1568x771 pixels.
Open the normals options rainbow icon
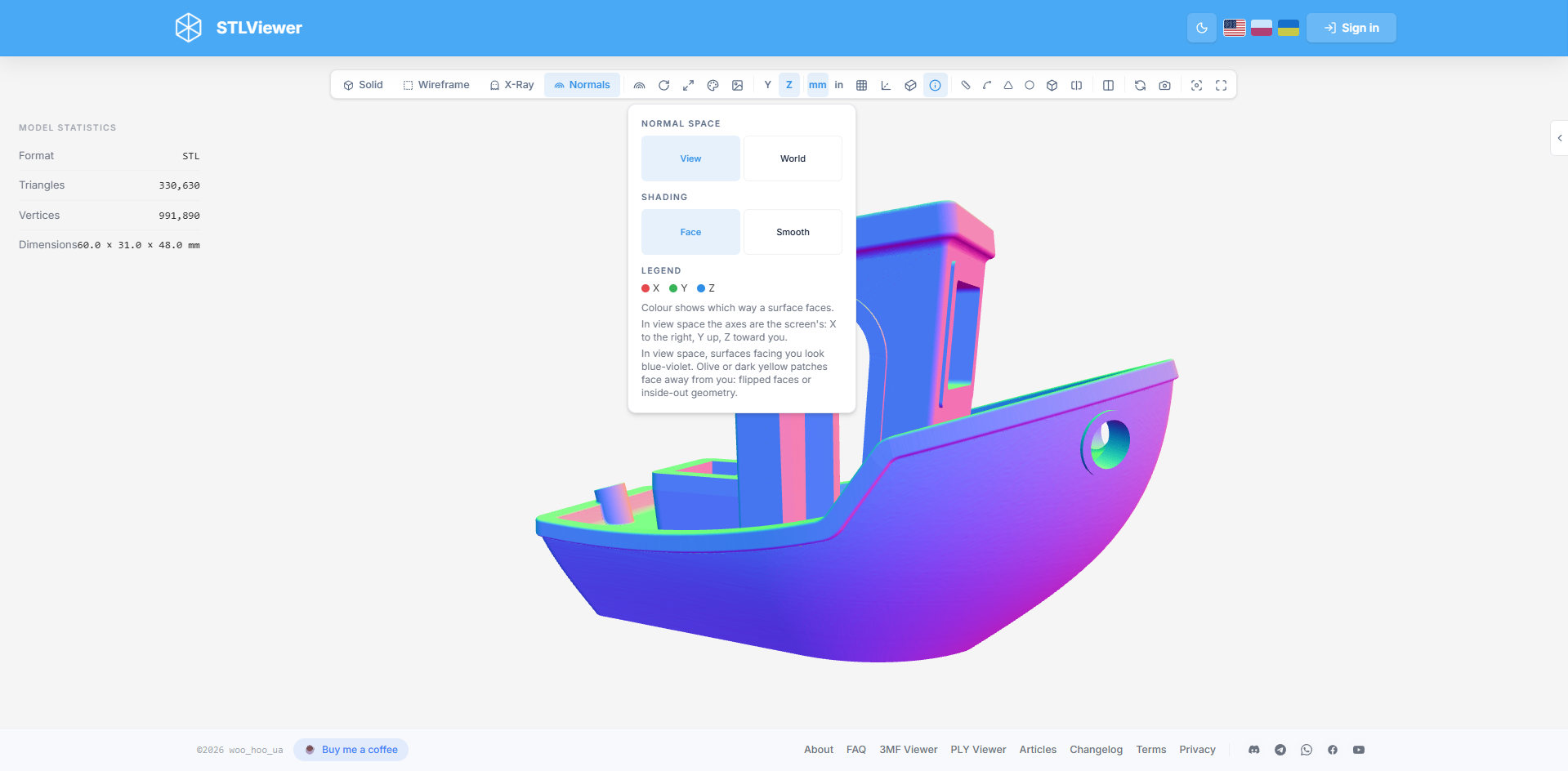coord(640,85)
